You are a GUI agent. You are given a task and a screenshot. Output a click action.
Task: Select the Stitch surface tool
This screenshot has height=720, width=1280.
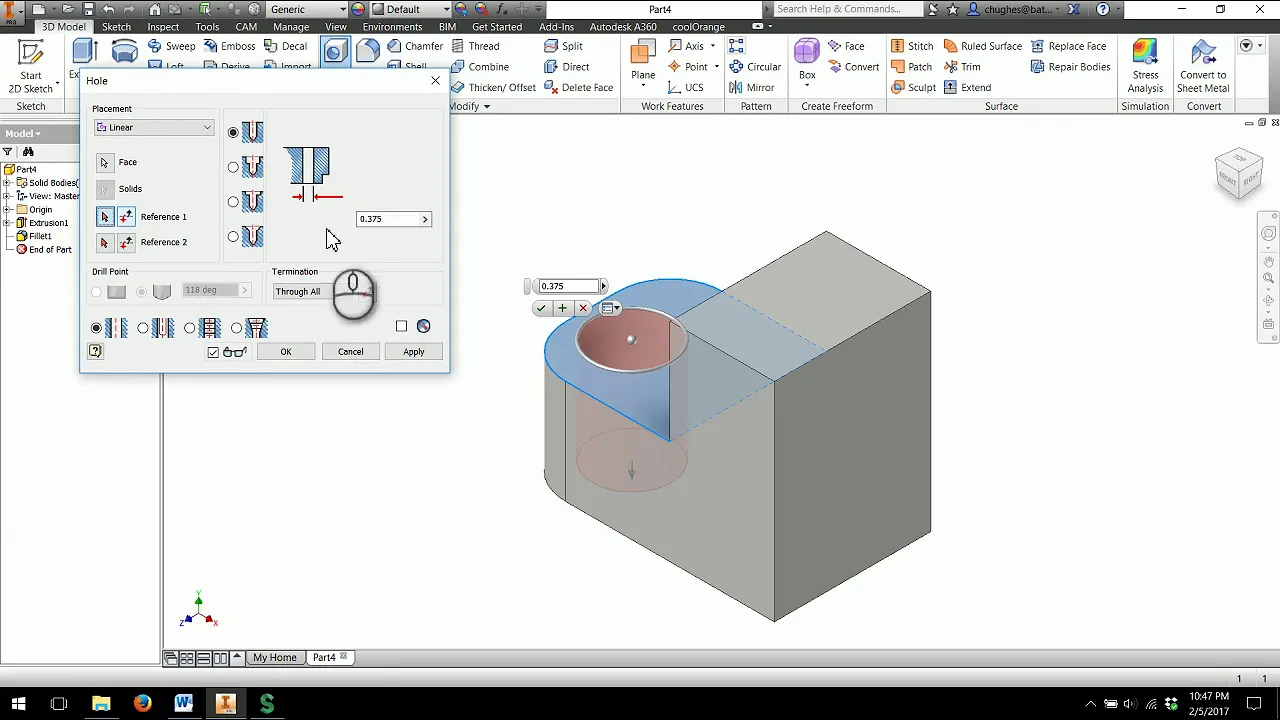click(x=912, y=46)
